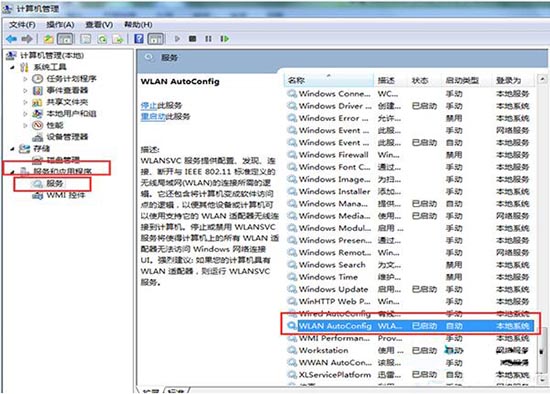Image resolution: width=550 pixels, height=394 pixels.
Task: Click the Back arrow toolbar icon
Action: [11, 39]
